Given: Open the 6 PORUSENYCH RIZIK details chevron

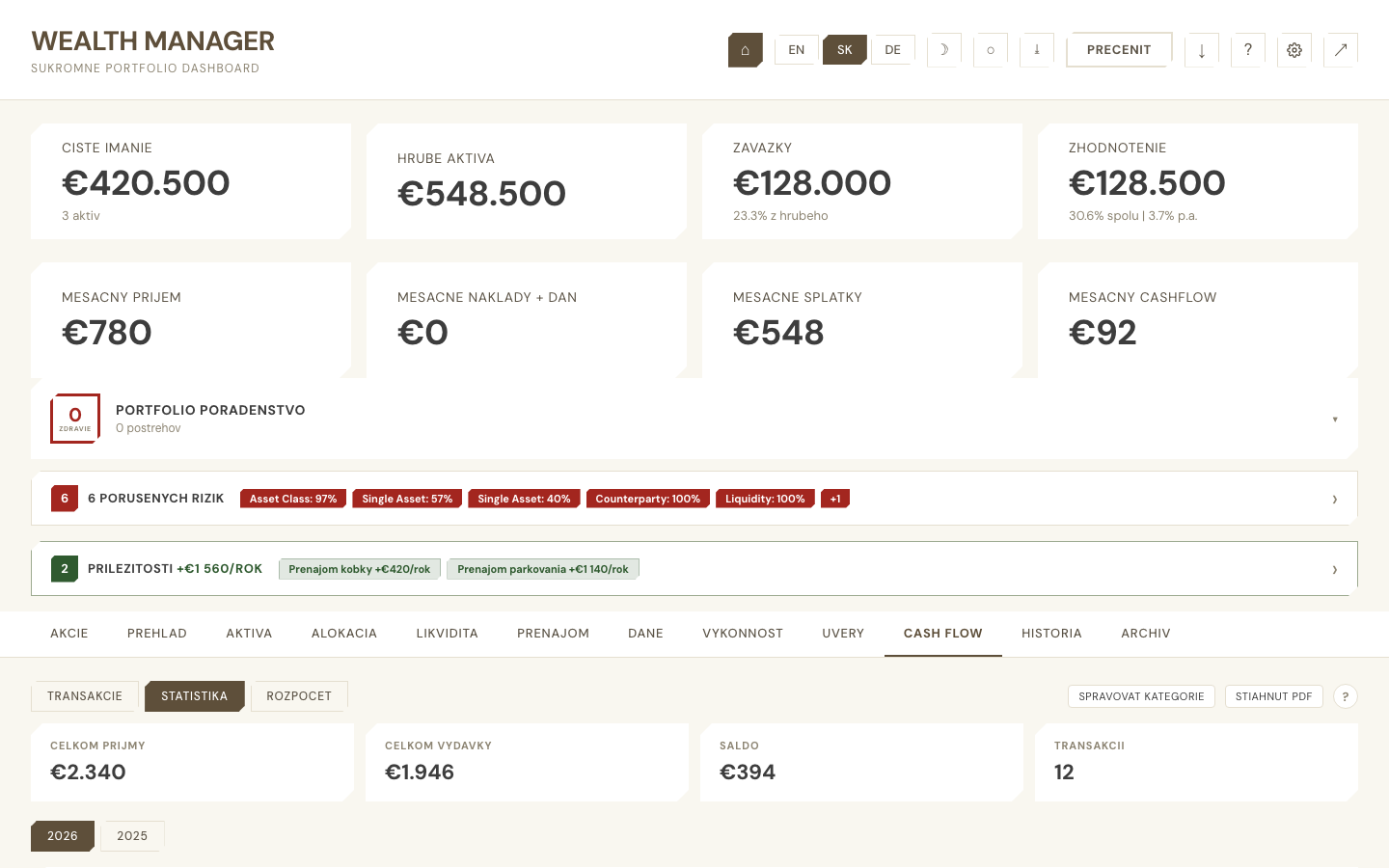Looking at the screenshot, I should pyautogui.click(x=1334, y=499).
